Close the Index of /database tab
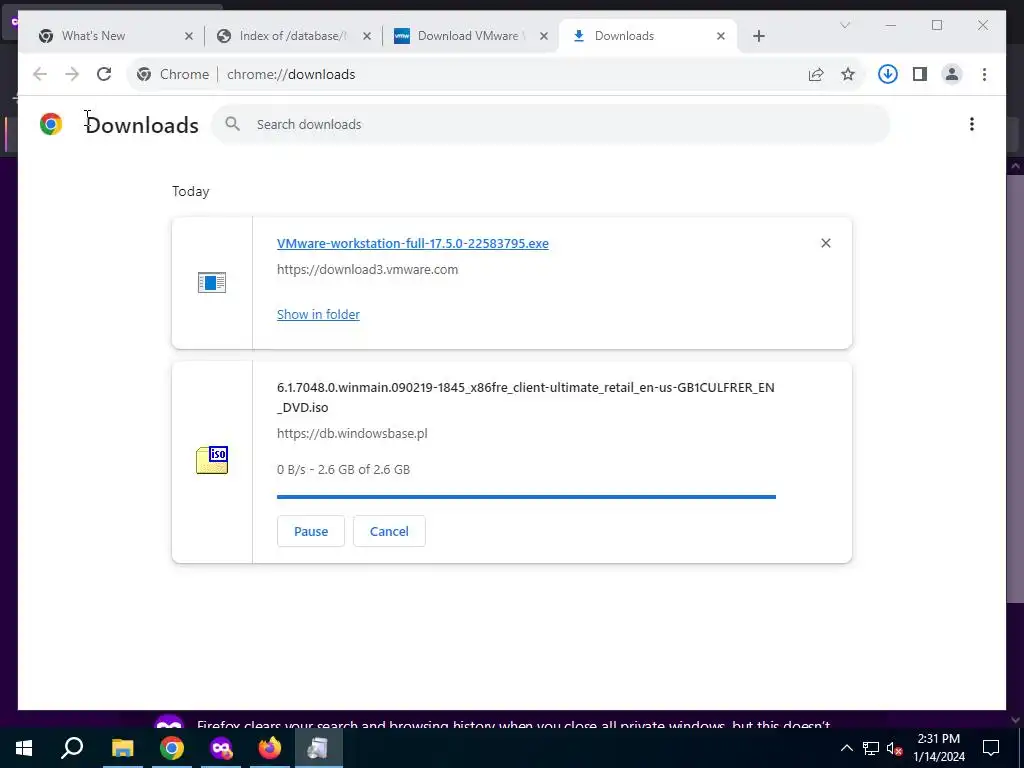This screenshot has width=1024, height=768. coord(367,36)
